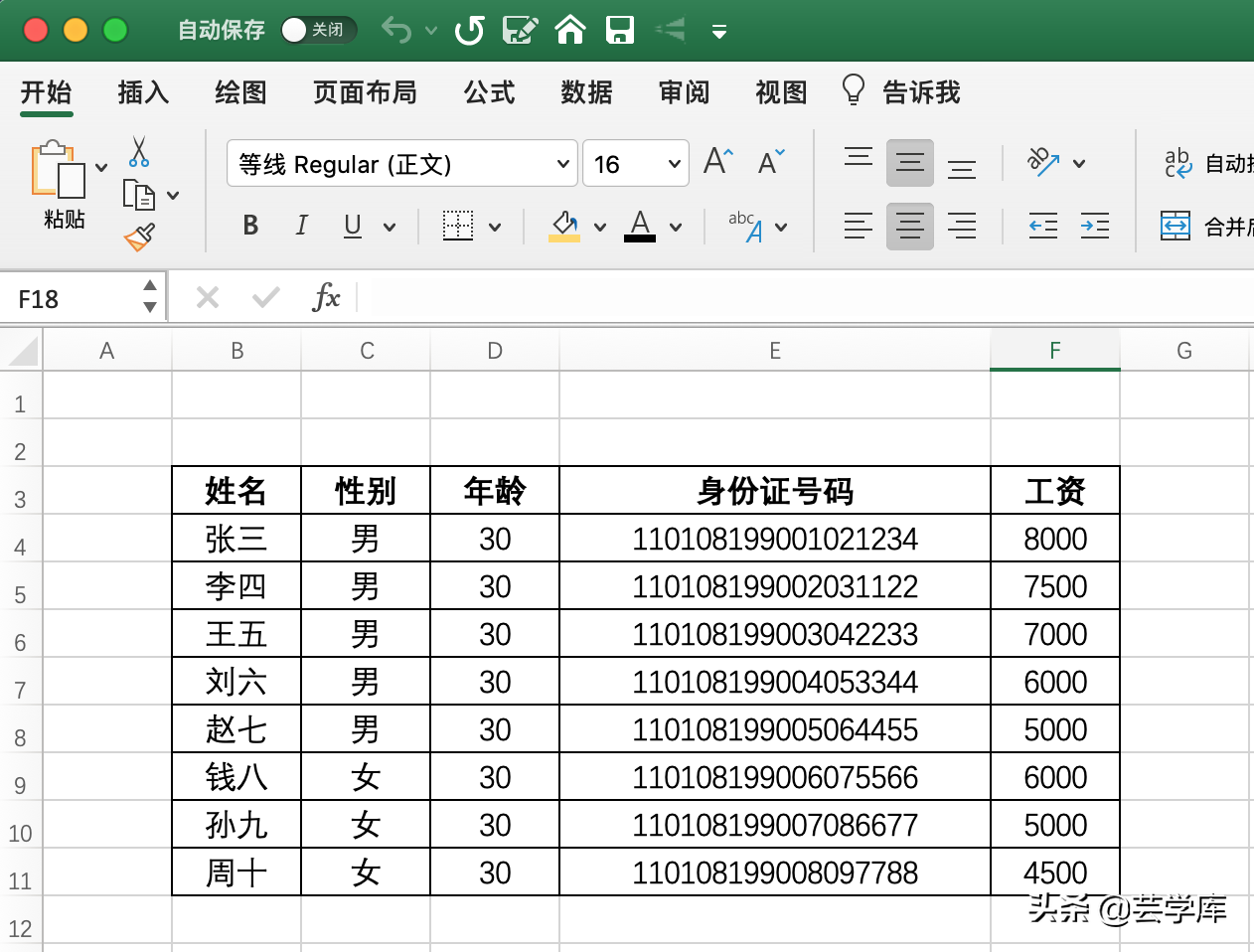Click the phonetic guide abc icon
Image resolution: width=1254 pixels, height=952 pixels.
(x=745, y=226)
